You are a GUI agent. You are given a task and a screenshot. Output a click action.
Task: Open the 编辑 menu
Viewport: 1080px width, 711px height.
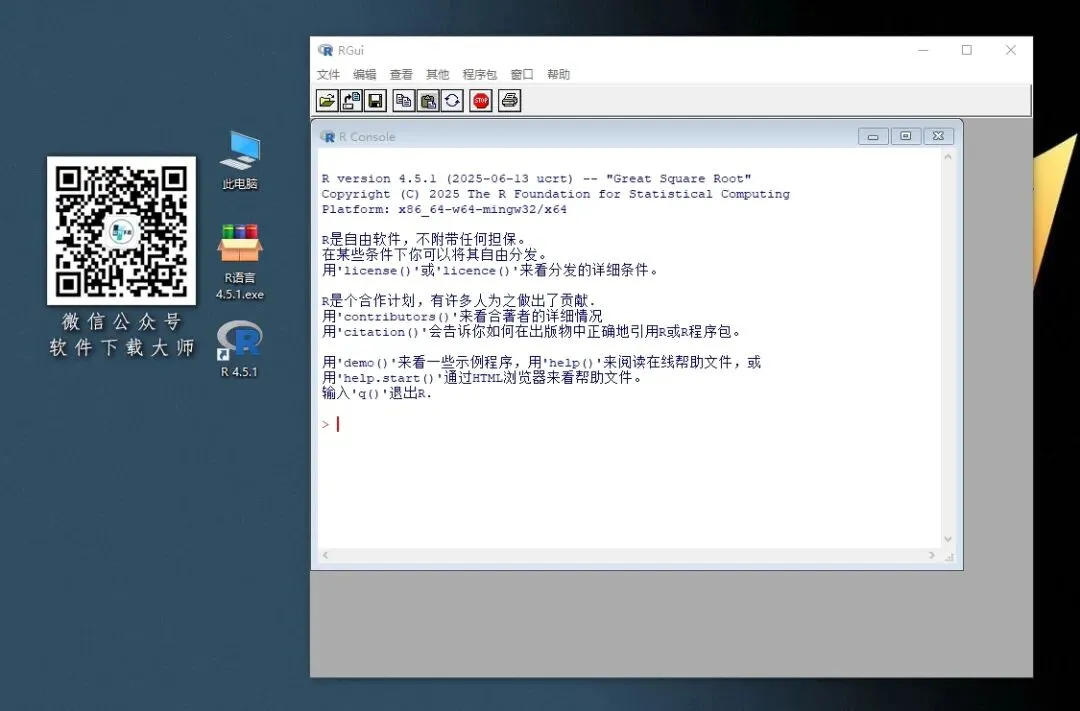pyautogui.click(x=365, y=74)
